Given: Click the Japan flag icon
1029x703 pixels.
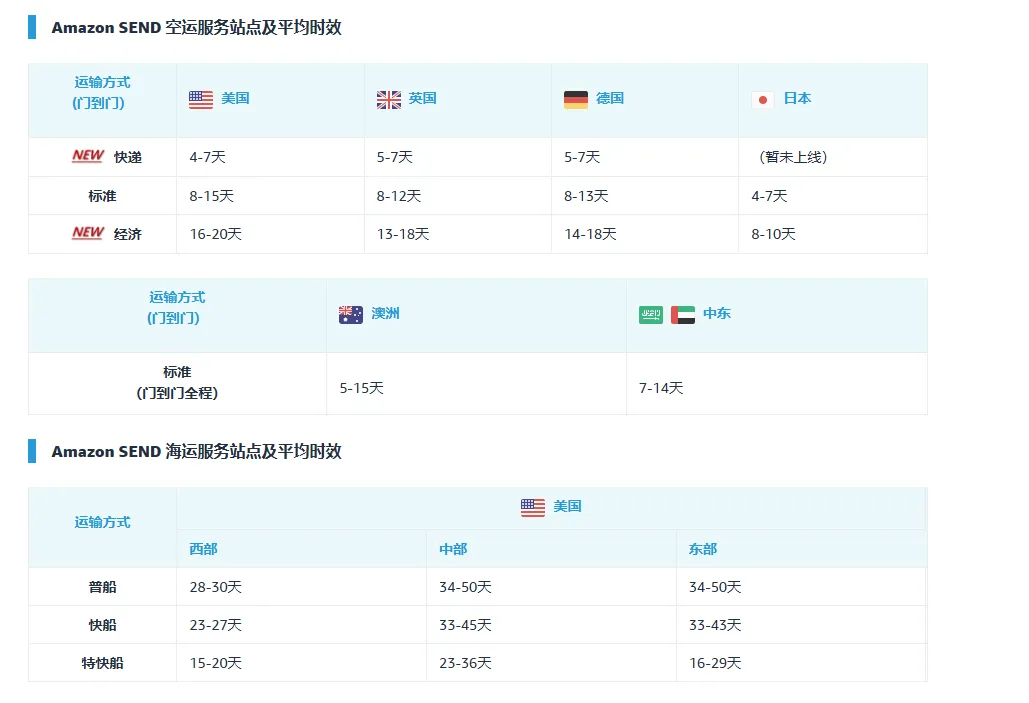Looking at the screenshot, I should pos(763,99).
